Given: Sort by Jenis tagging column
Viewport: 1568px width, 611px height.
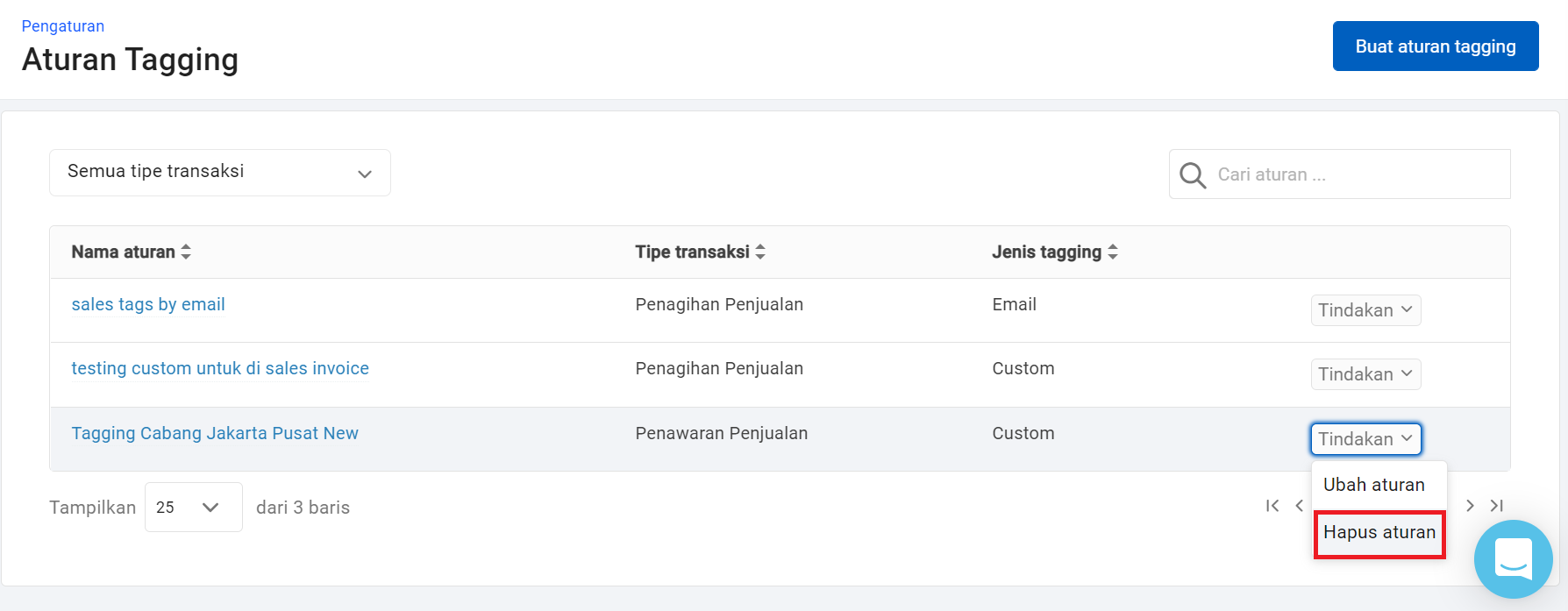Looking at the screenshot, I should tap(1112, 252).
